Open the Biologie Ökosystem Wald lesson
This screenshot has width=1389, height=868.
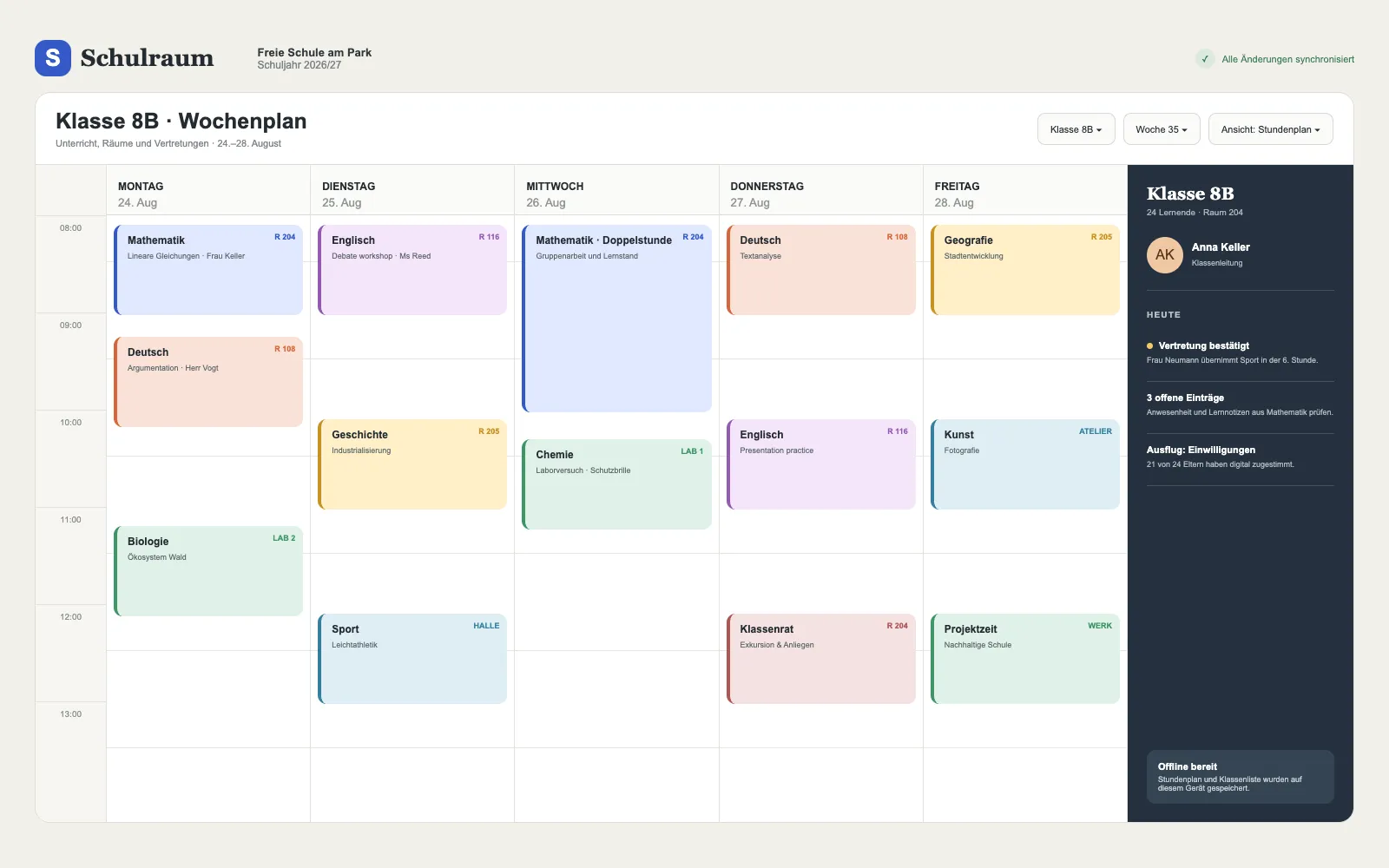click(208, 571)
